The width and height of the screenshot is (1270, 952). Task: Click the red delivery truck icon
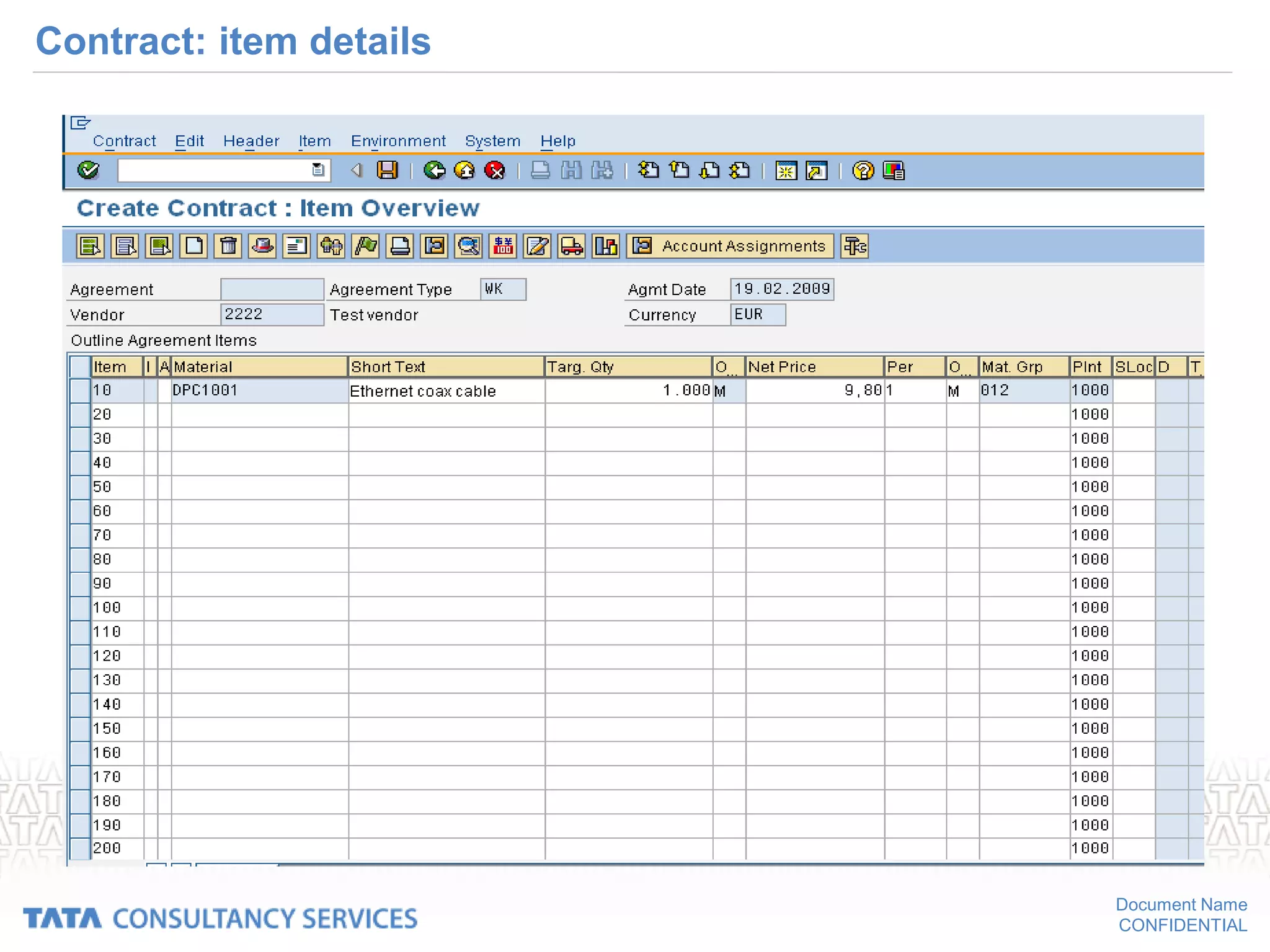tap(572, 246)
